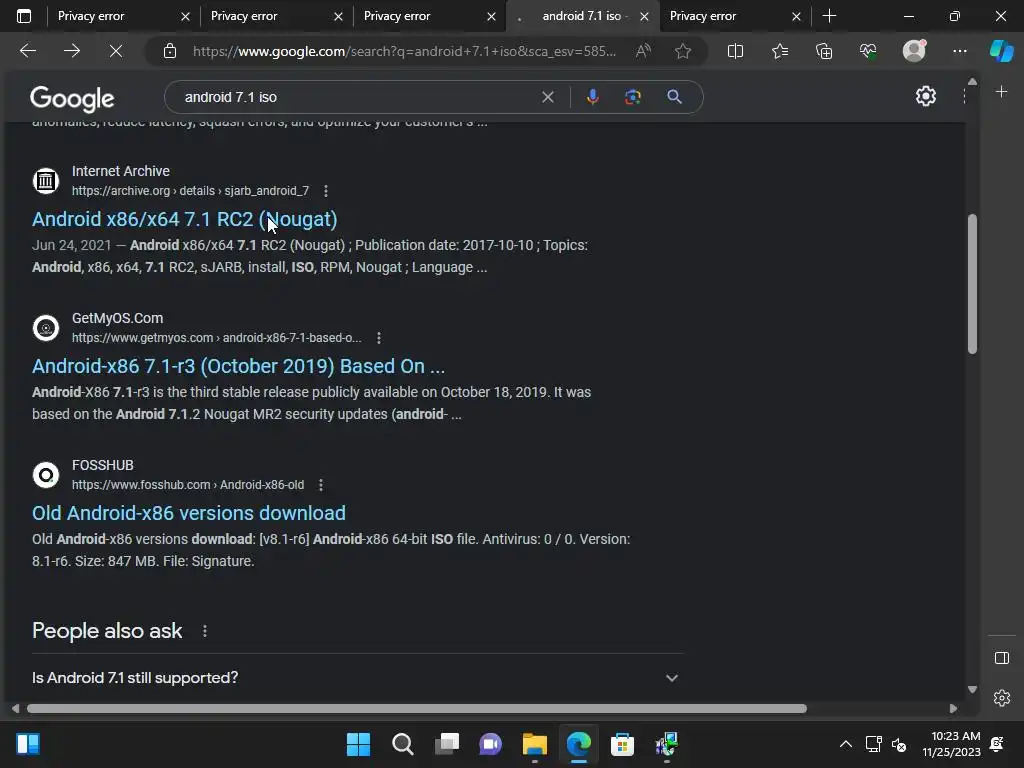Viewport: 1024px width, 768px height.
Task: Open a new browser tab
Action: (829, 16)
